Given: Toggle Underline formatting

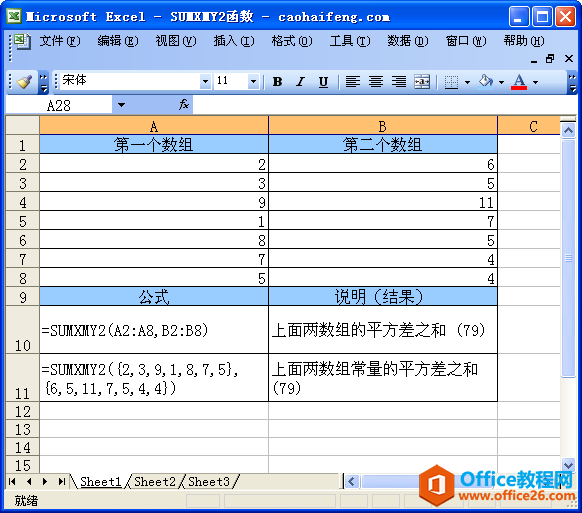Looking at the screenshot, I should coord(323,81).
